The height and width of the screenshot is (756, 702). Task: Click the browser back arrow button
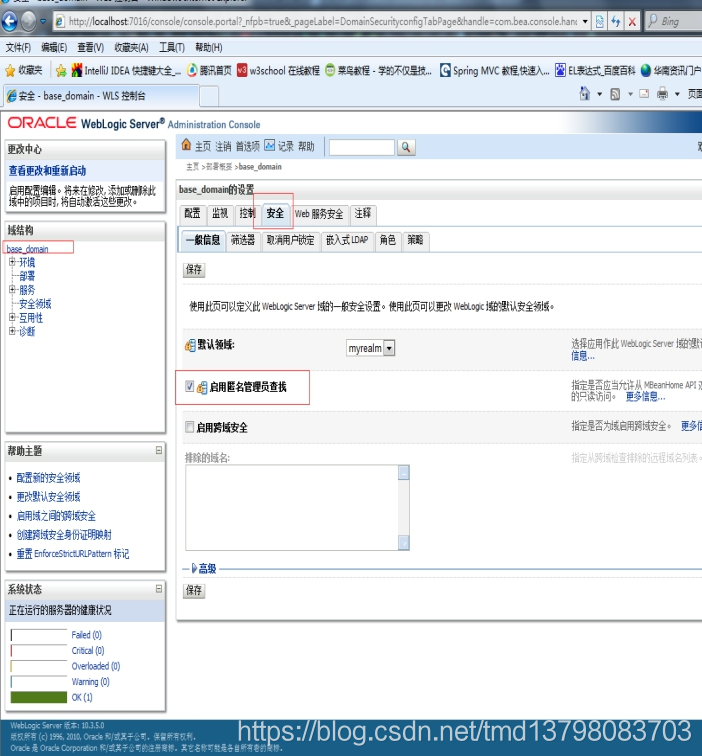coord(9,21)
